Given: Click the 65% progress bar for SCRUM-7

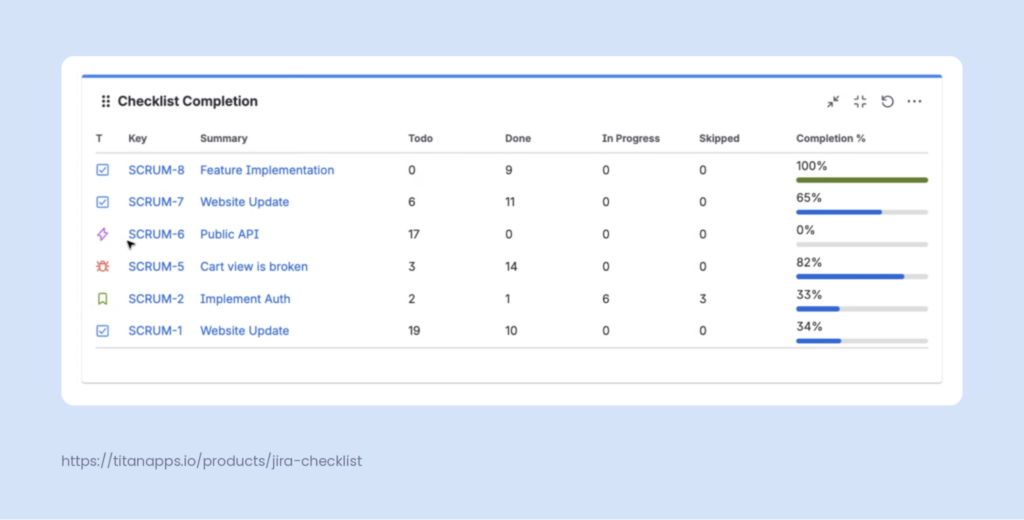Looking at the screenshot, I should pos(862,212).
